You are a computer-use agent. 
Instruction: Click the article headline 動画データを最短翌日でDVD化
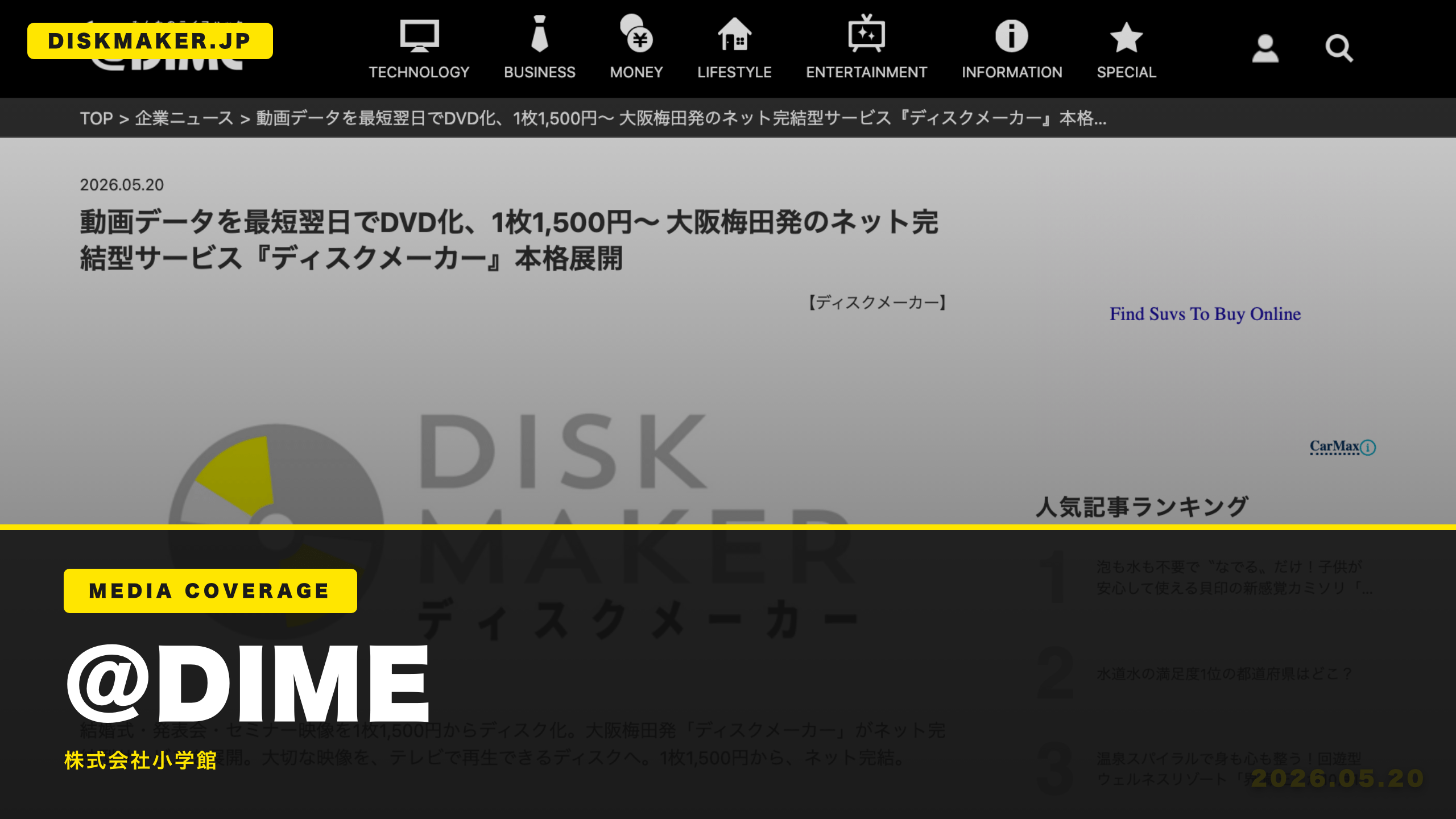click(509, 240)
